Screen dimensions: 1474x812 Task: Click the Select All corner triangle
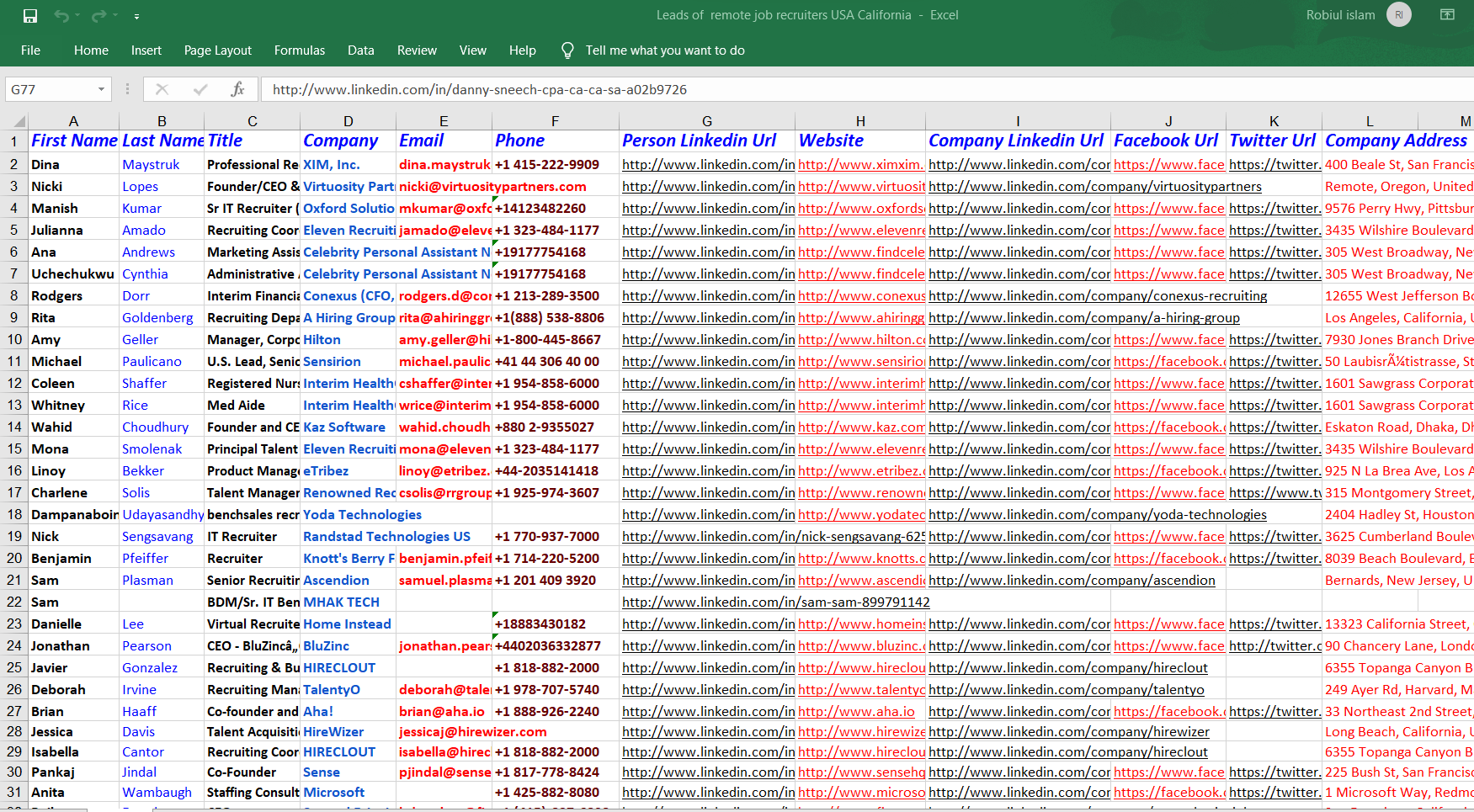coord(19,121)
